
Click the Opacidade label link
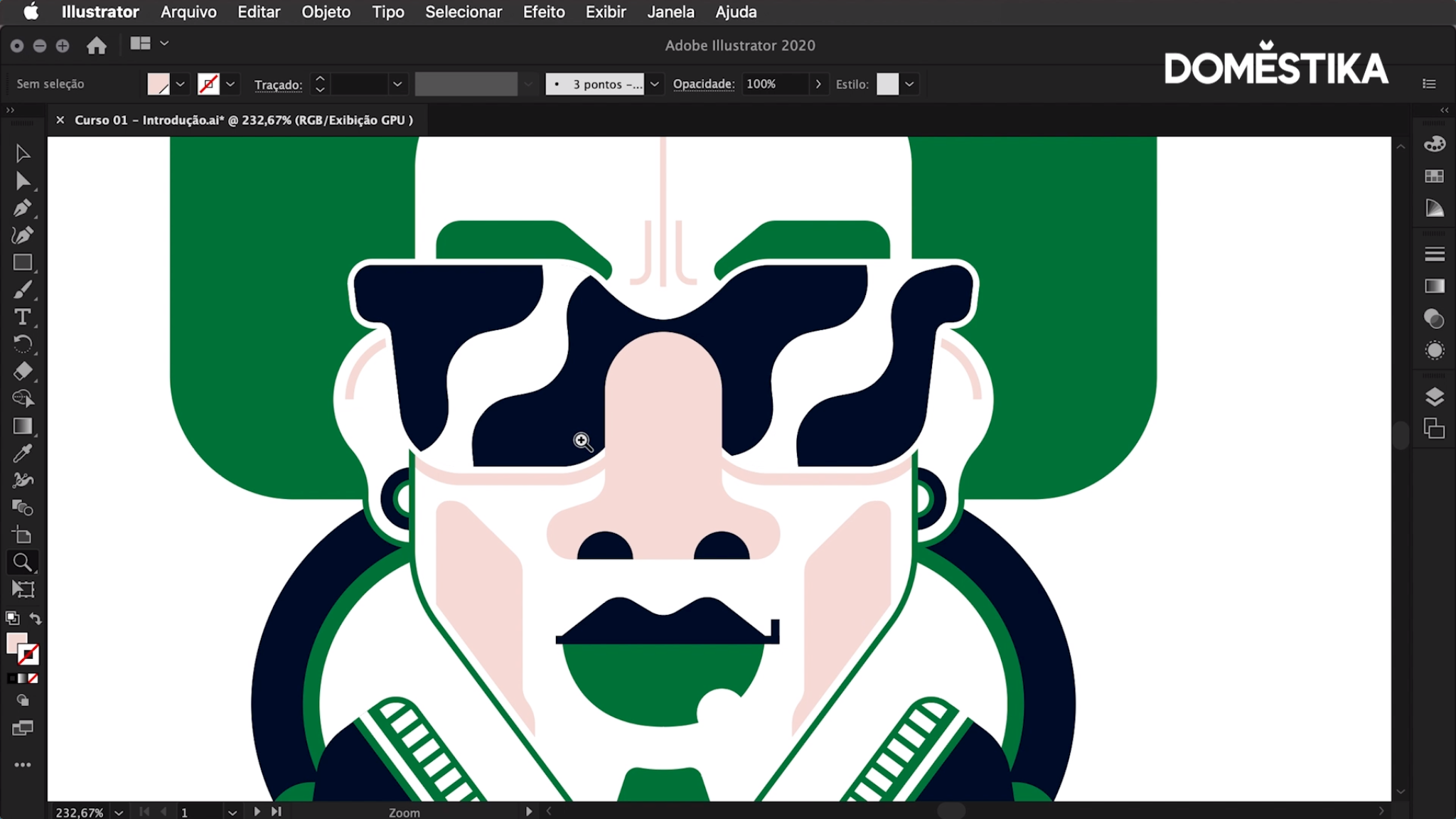pyautogui.click(x=703, y=84)
